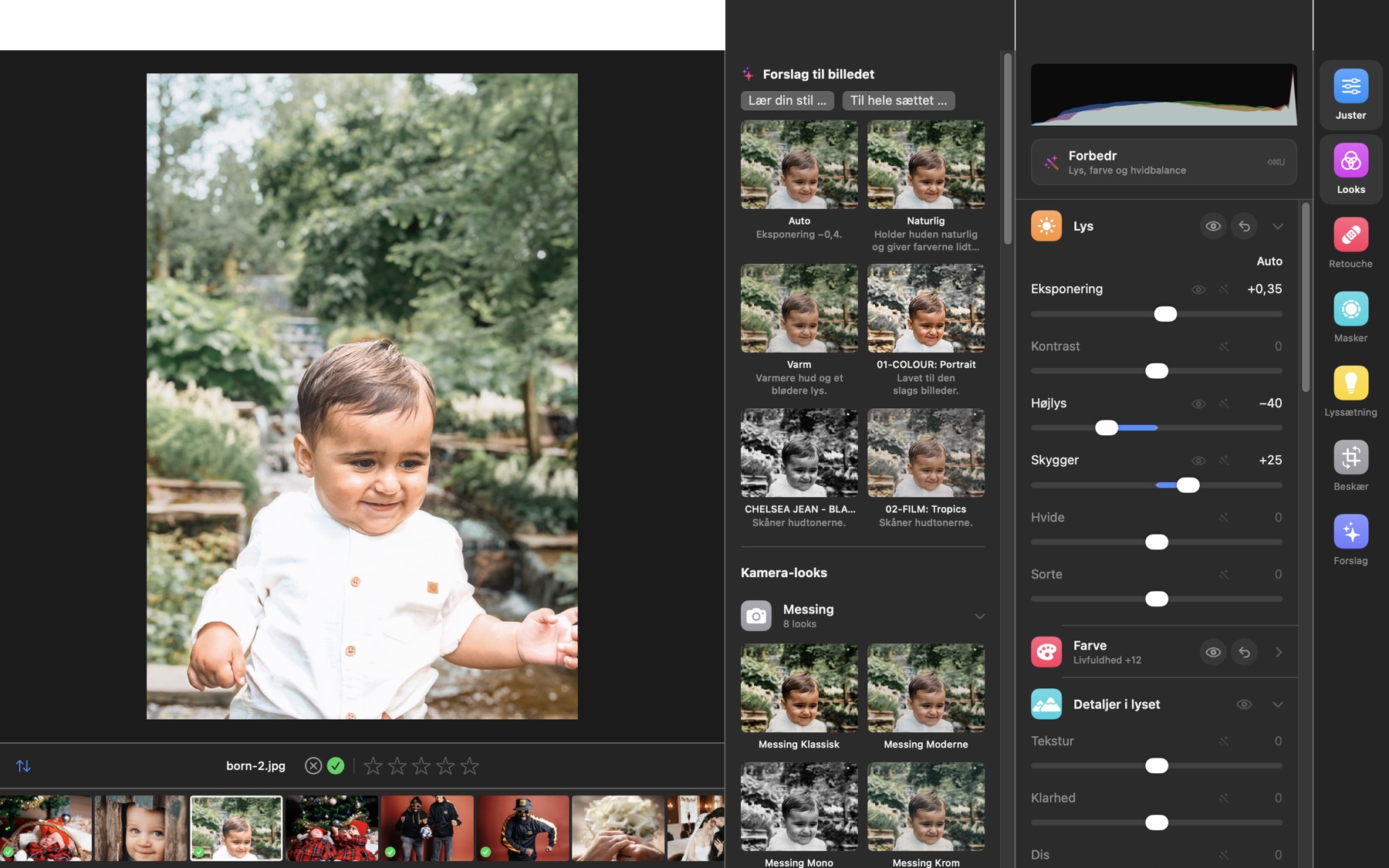Click the Lær din stil button
Viewport: 1389px width, 868px height.
point(787,100)
